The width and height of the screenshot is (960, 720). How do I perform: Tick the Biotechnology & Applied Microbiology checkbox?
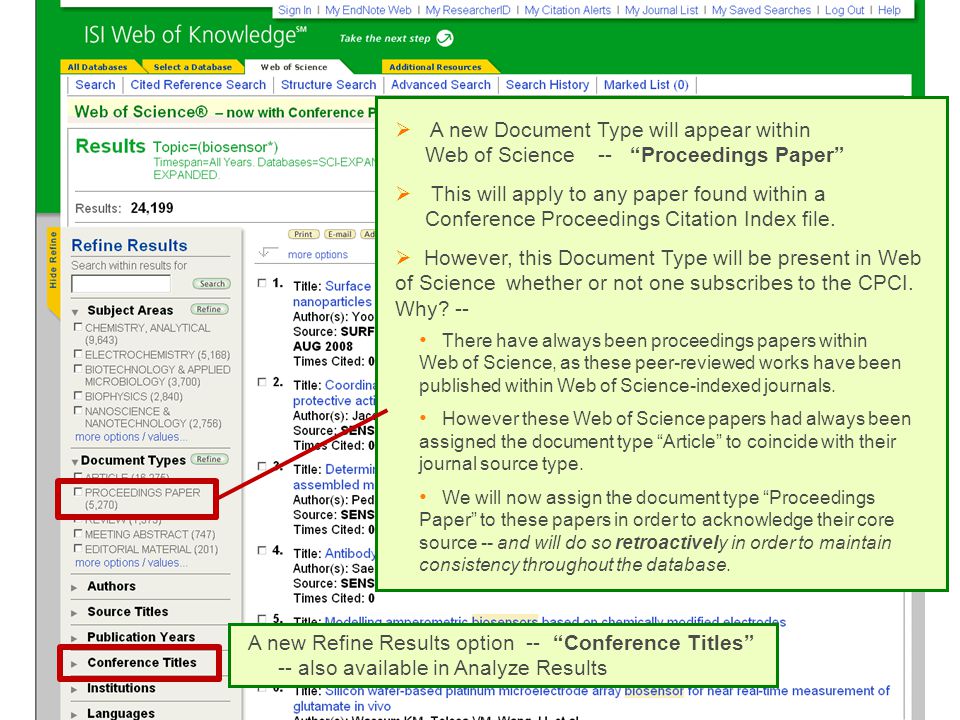[x=78, y=369]
